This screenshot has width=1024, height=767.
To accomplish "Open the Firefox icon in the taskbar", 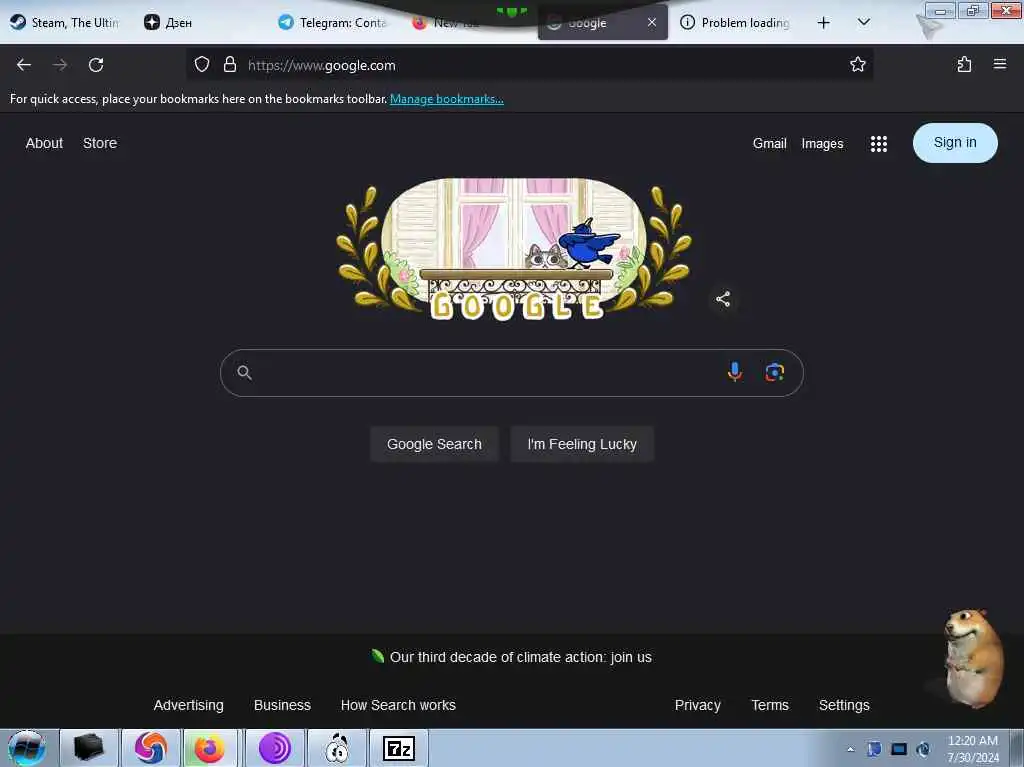I will click(x=209, y=748).
